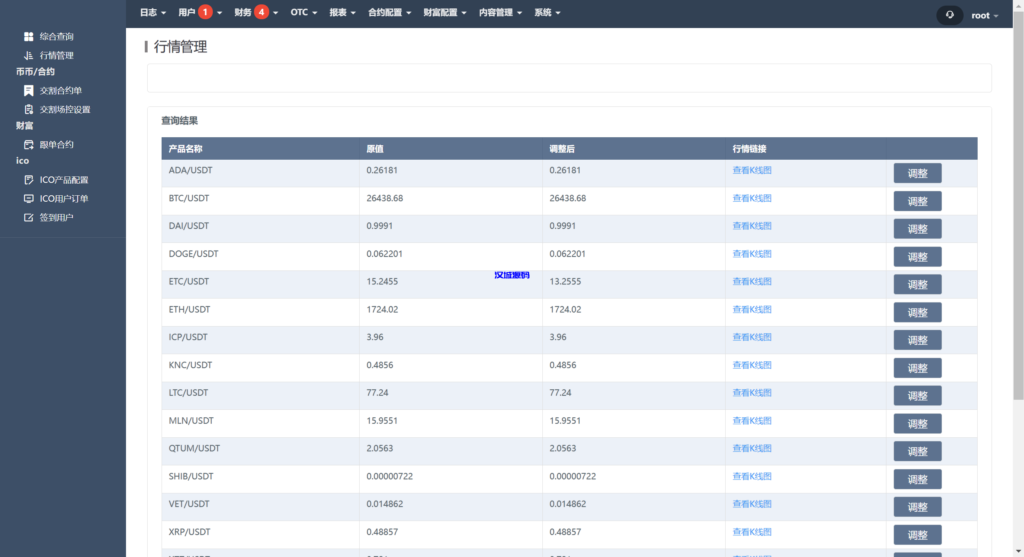Click the vertical page scrollbar
Viewport: 1024px width, 557px height.
click(1018, 200)
